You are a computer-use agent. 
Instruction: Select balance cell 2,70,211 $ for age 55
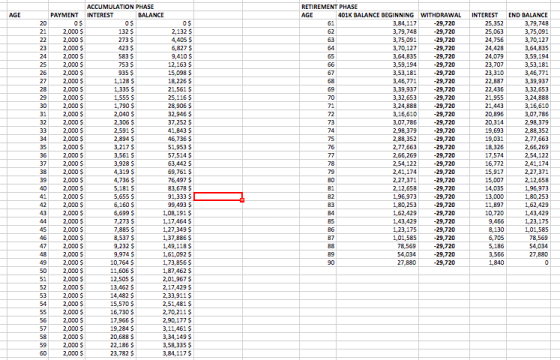164,312
